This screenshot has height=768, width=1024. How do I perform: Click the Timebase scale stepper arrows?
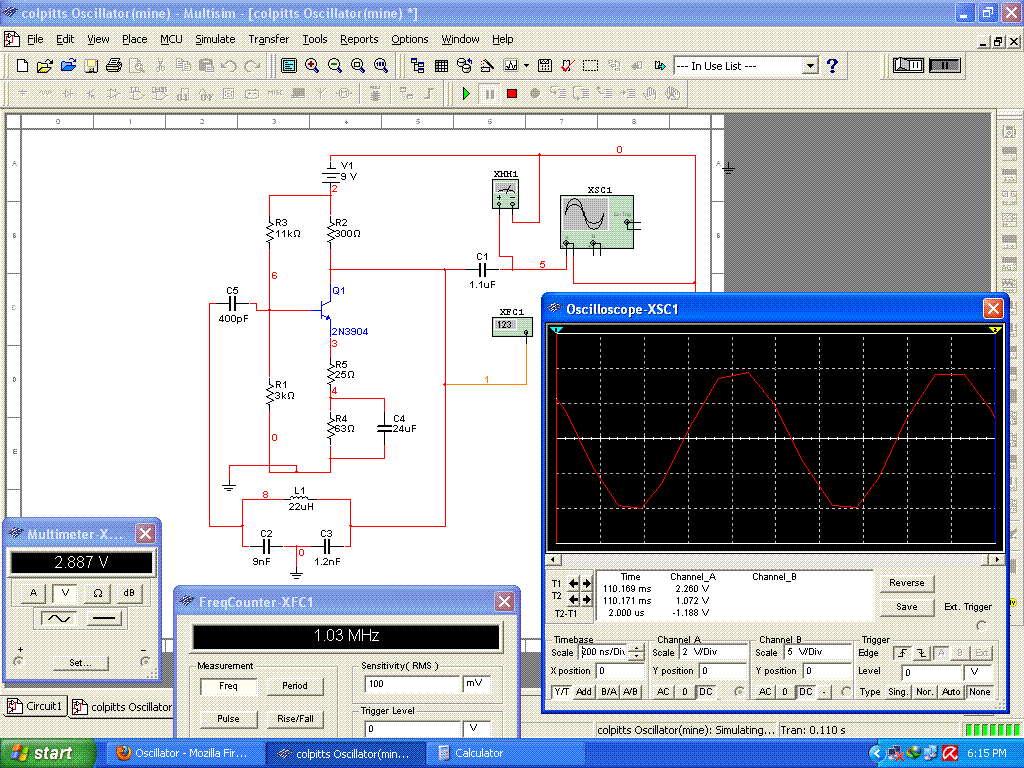coord(637,652)
